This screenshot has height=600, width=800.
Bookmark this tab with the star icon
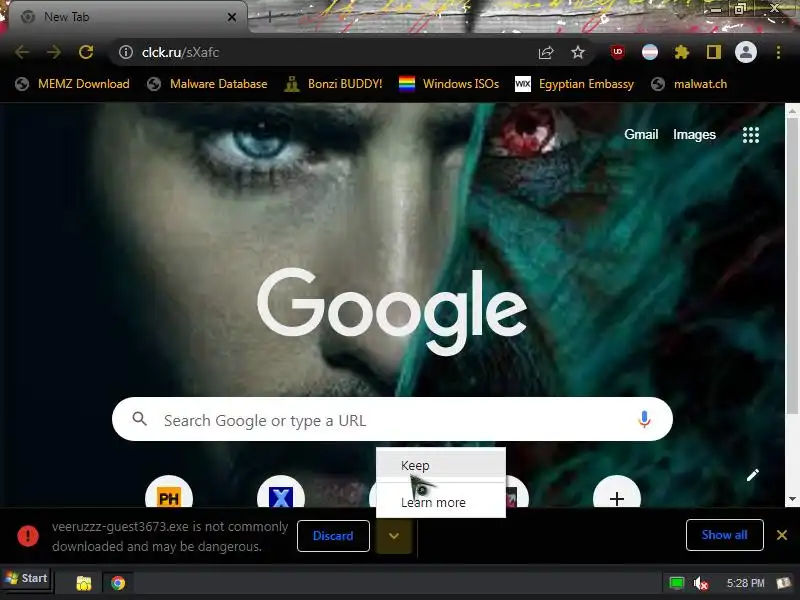[x=578, y=52]
